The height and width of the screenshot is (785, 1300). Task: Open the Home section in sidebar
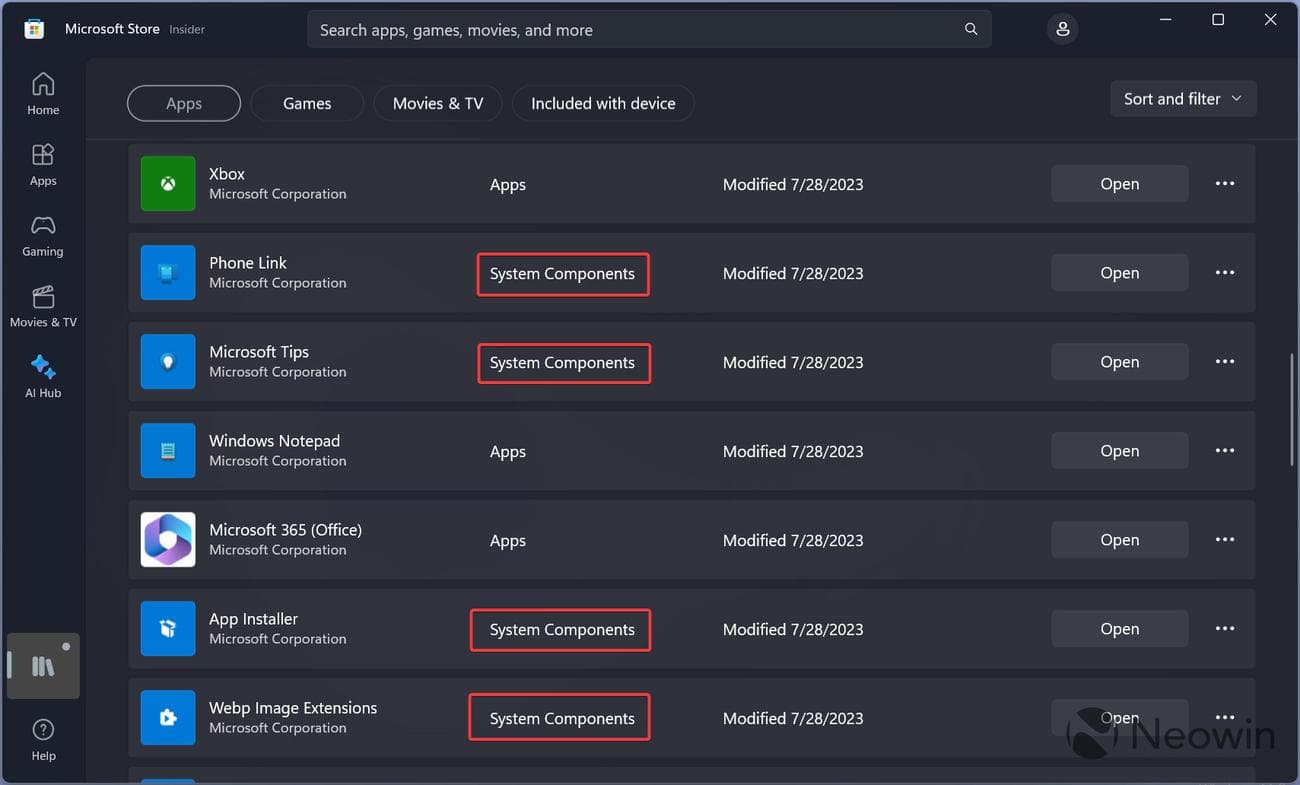tap(43, 93)
